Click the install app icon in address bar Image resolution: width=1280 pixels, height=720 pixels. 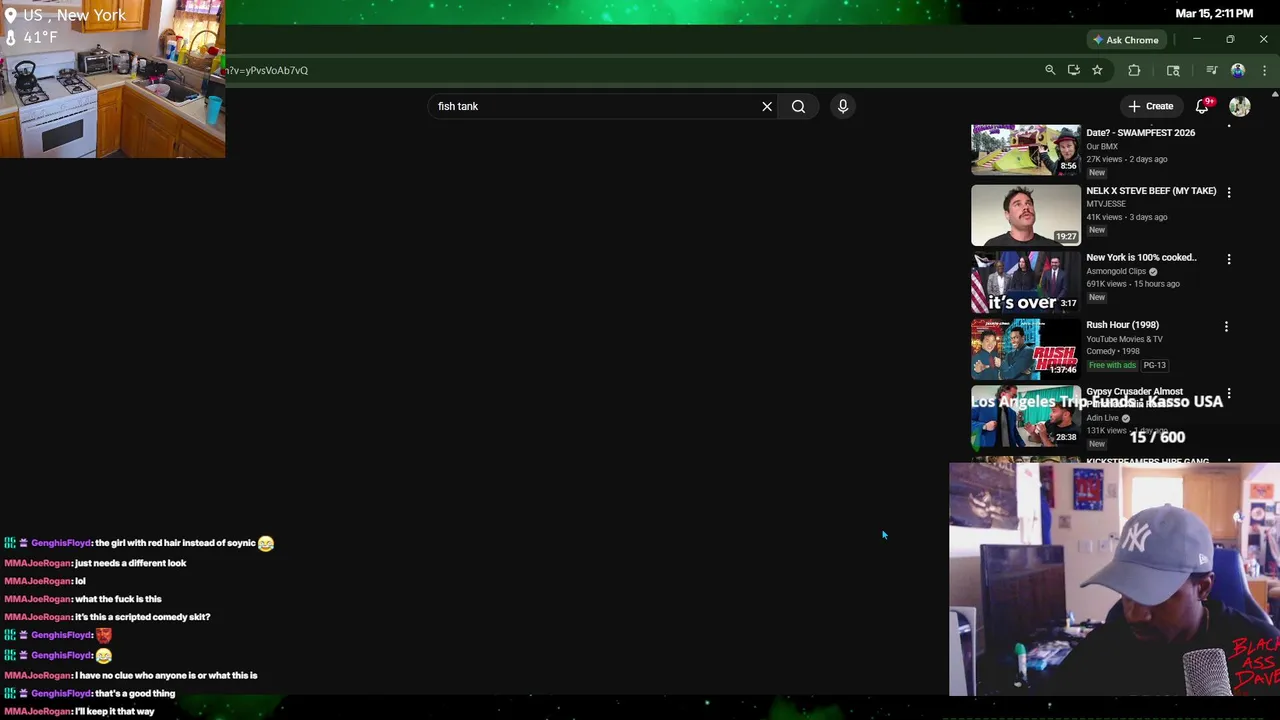click(1074, 70)
